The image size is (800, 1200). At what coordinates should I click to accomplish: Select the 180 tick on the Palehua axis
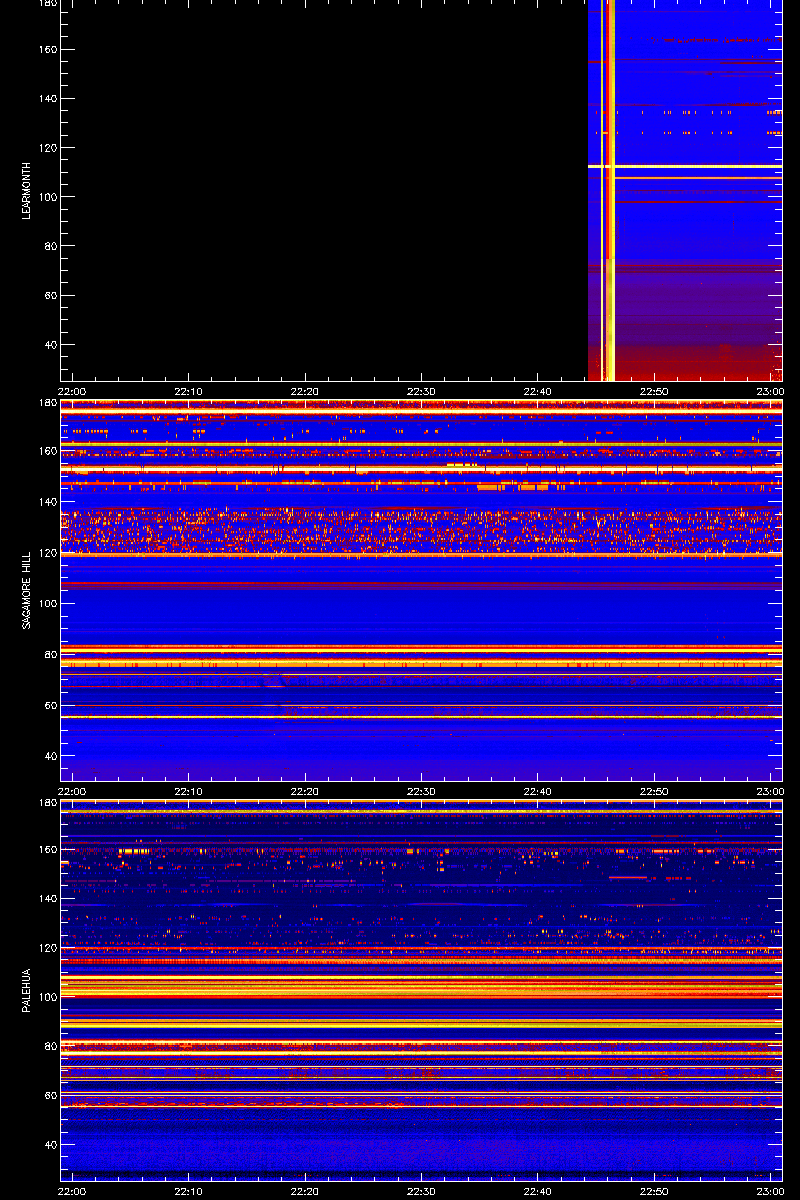(46, 804)
